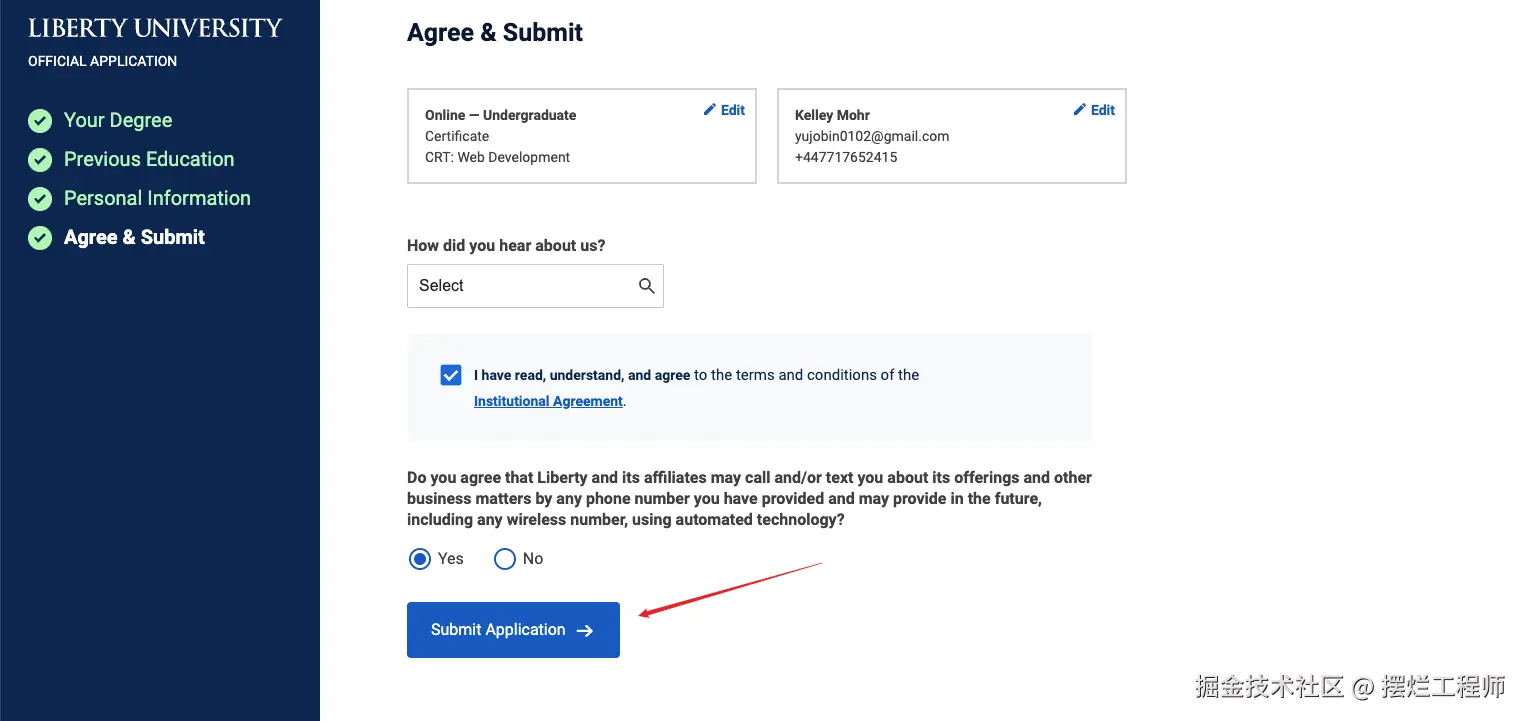Choose the No radio option

[x=505, y=559]
